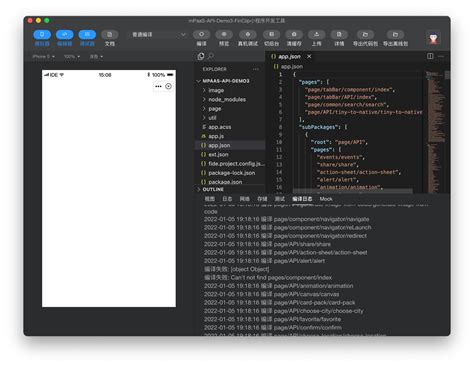Open the iPhone 5 device dropdown
Image resolution: width=474 pixels, height=367 pixels.
44,57
